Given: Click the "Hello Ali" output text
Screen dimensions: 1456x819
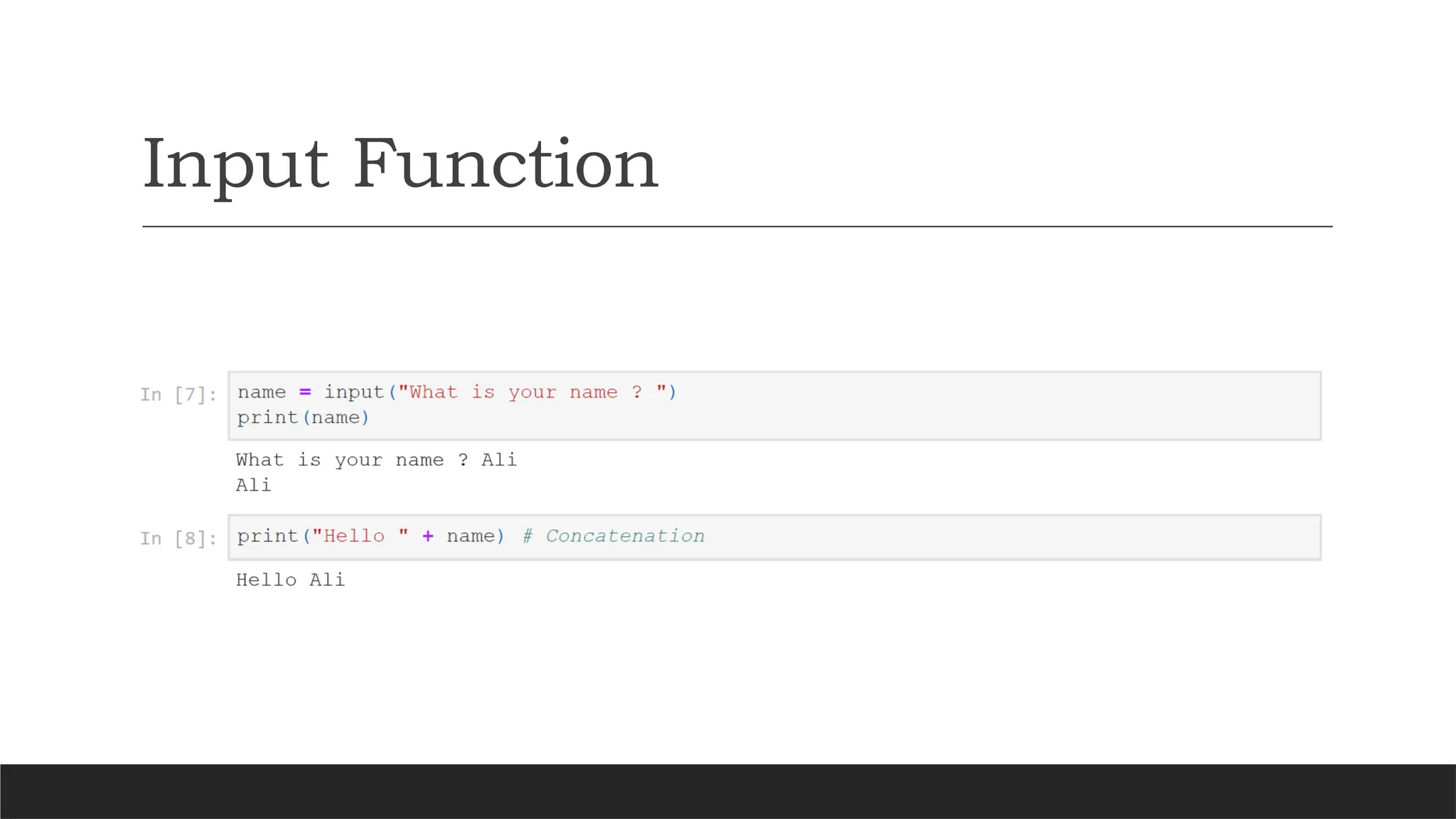Looking at the screenshot, I should pyautogui.click(x=290, y=580).
